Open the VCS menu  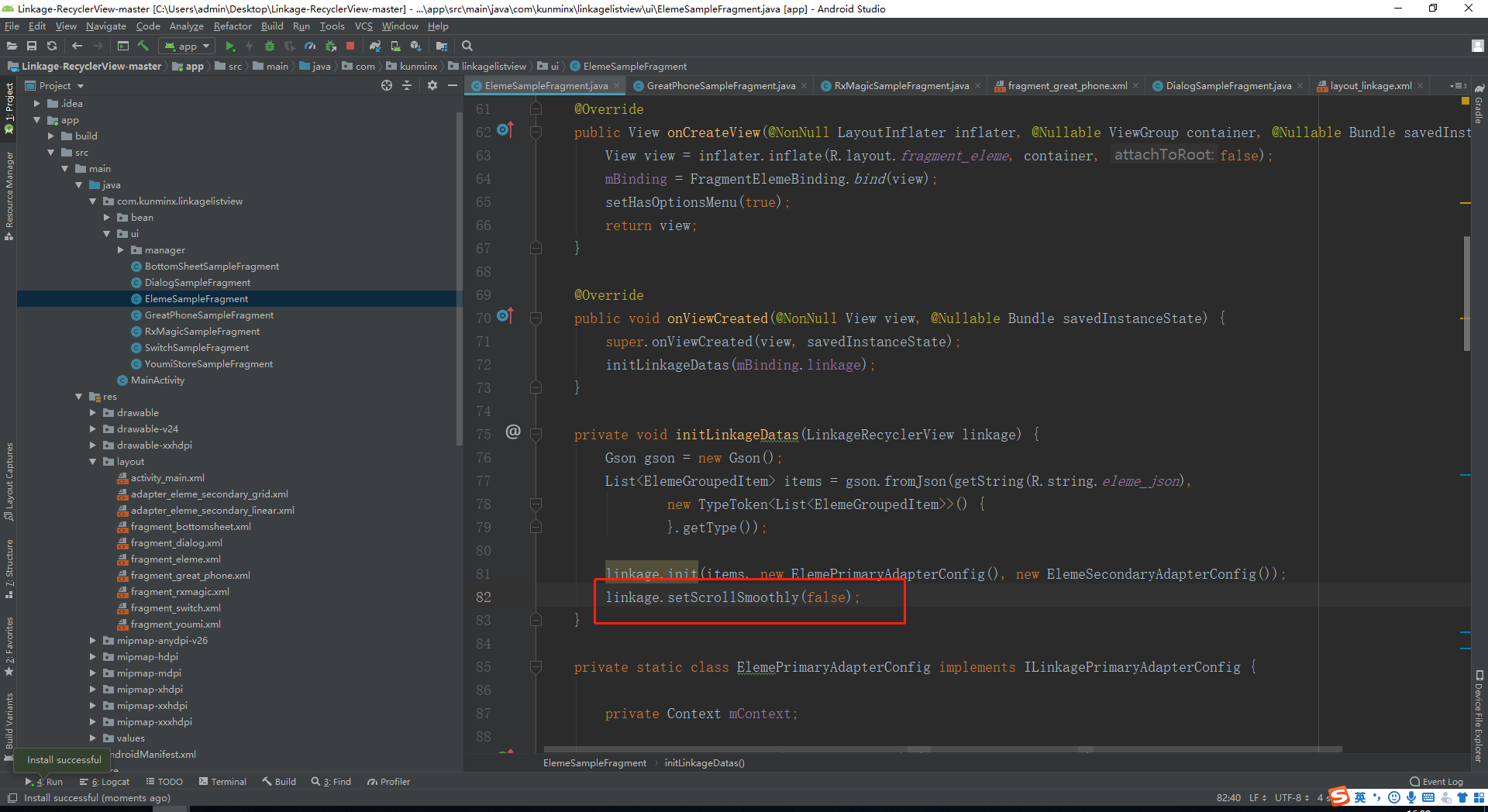363,26
